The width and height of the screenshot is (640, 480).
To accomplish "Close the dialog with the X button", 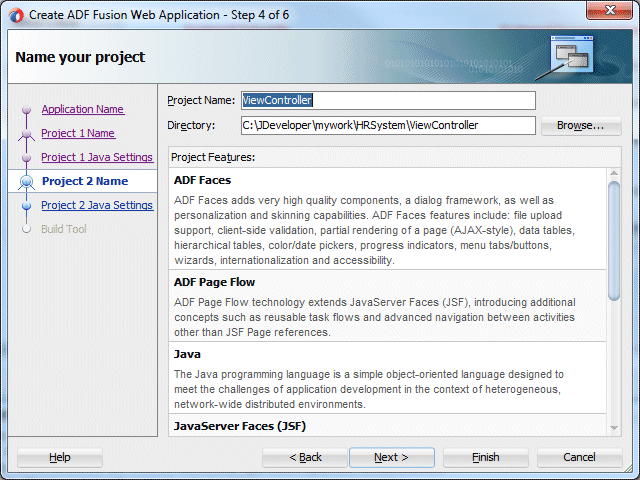I will [x=609, y=10].
